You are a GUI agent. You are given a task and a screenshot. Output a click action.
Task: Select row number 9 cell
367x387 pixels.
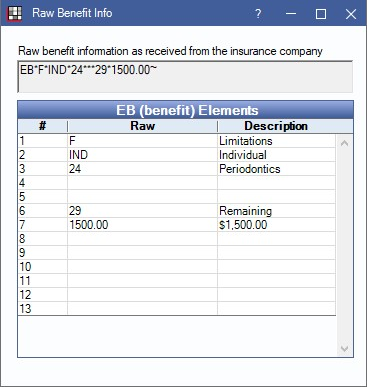[43, 253]
